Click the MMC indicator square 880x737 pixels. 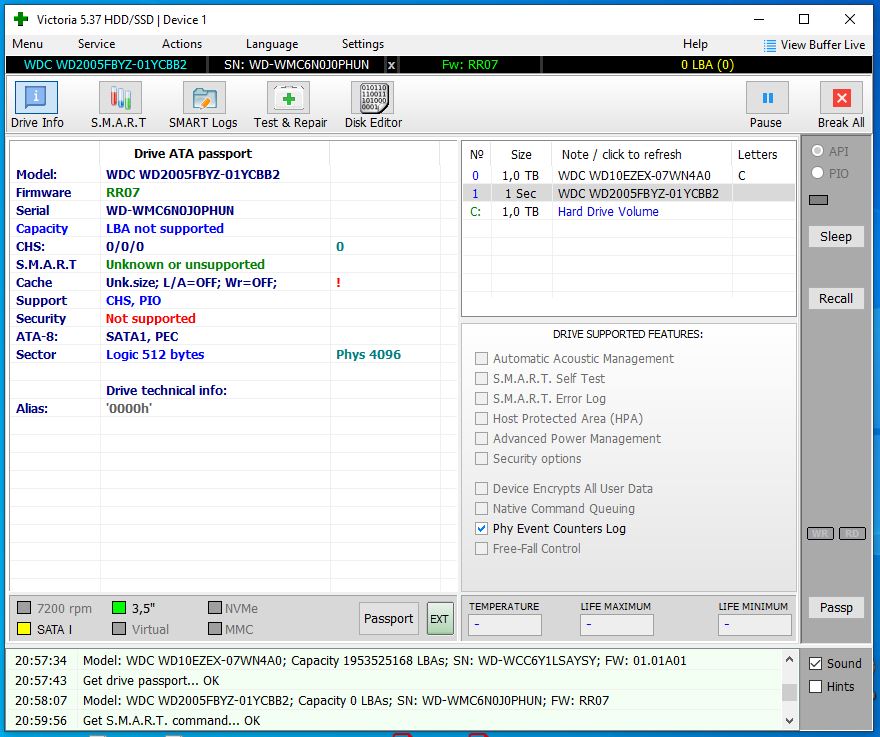(214, 629)
